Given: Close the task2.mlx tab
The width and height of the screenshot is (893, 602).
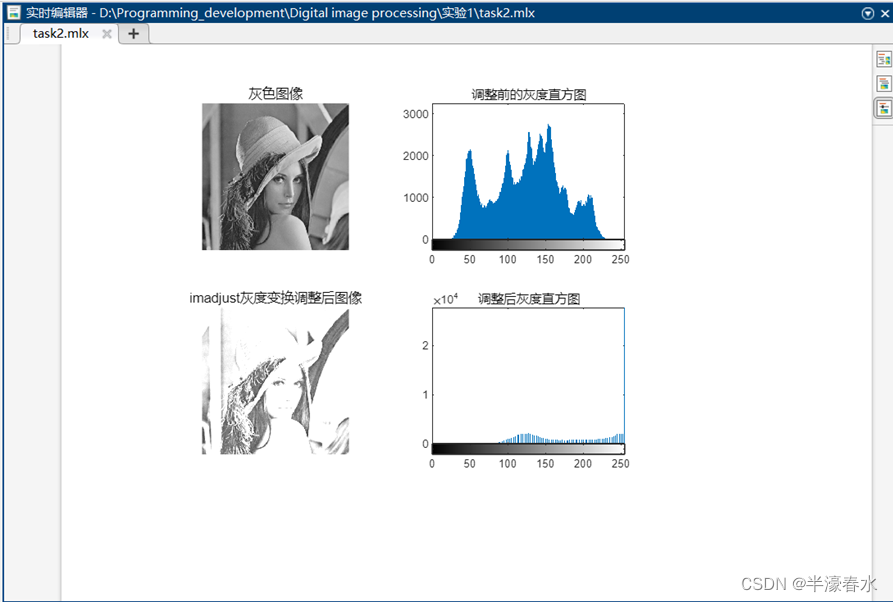Looking at the screenshot, I should click(x=106, y=34).
